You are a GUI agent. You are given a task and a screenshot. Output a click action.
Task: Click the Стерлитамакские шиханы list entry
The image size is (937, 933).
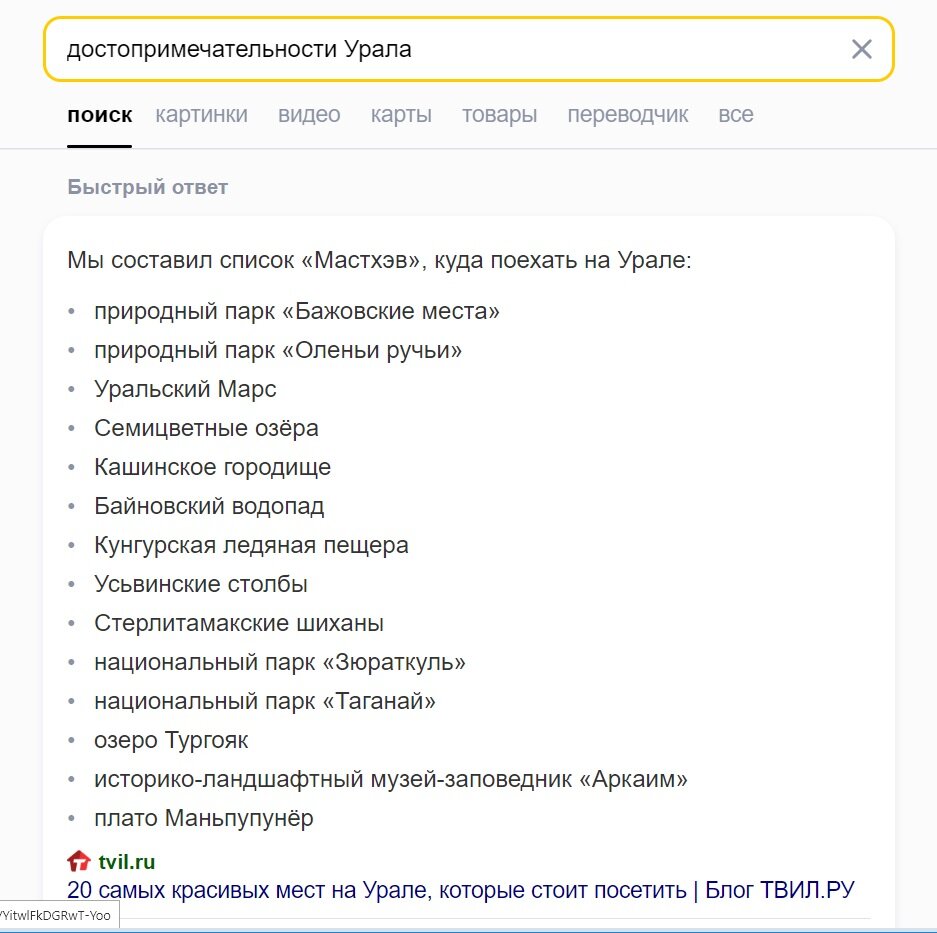239,623
